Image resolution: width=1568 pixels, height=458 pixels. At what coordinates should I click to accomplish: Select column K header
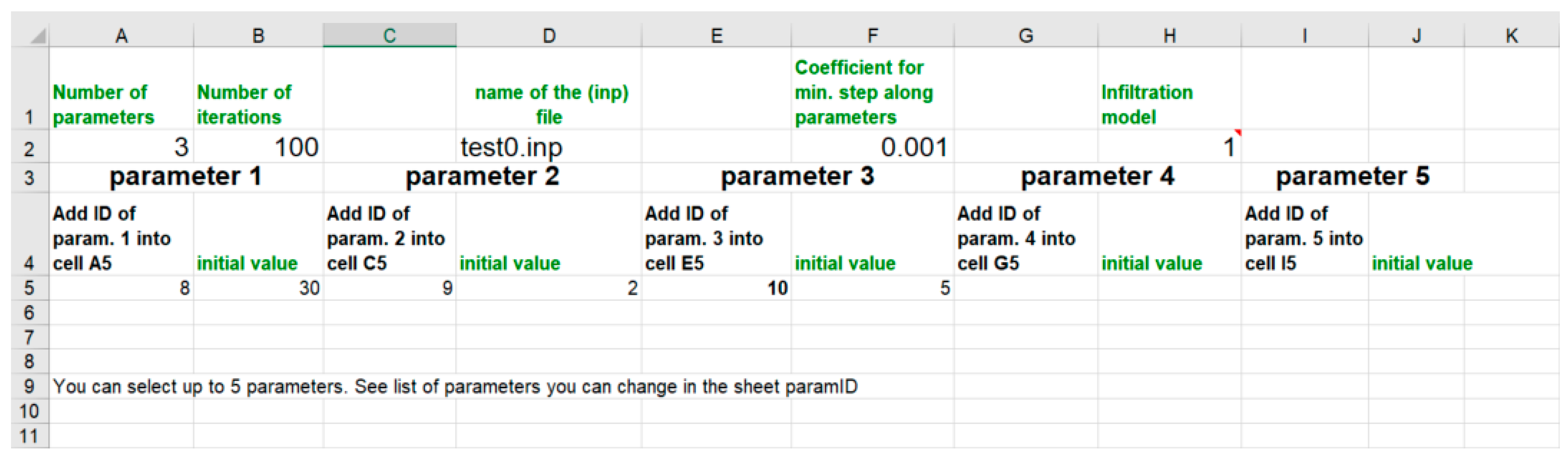tap(1512, 36)
